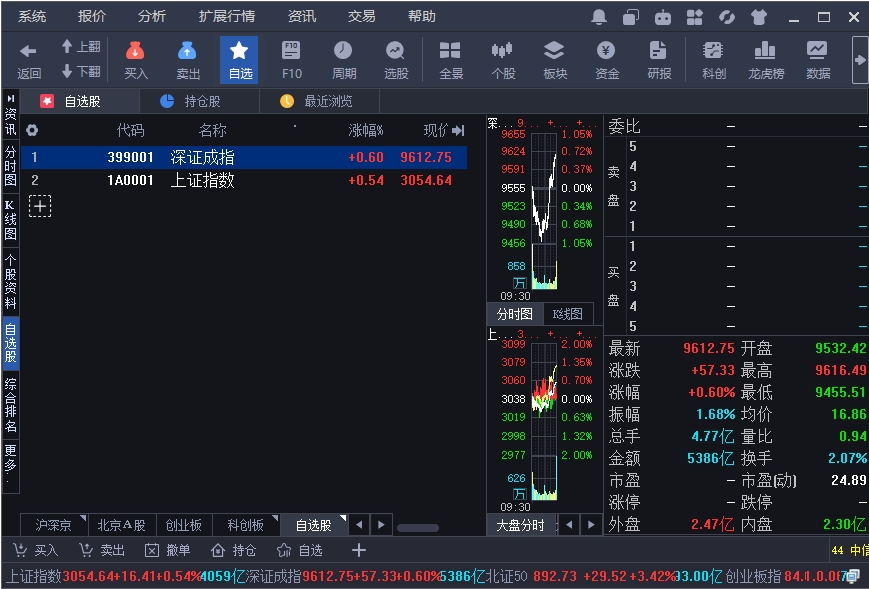
Task: Open the 系统 menu
Action: pos(32,17)
